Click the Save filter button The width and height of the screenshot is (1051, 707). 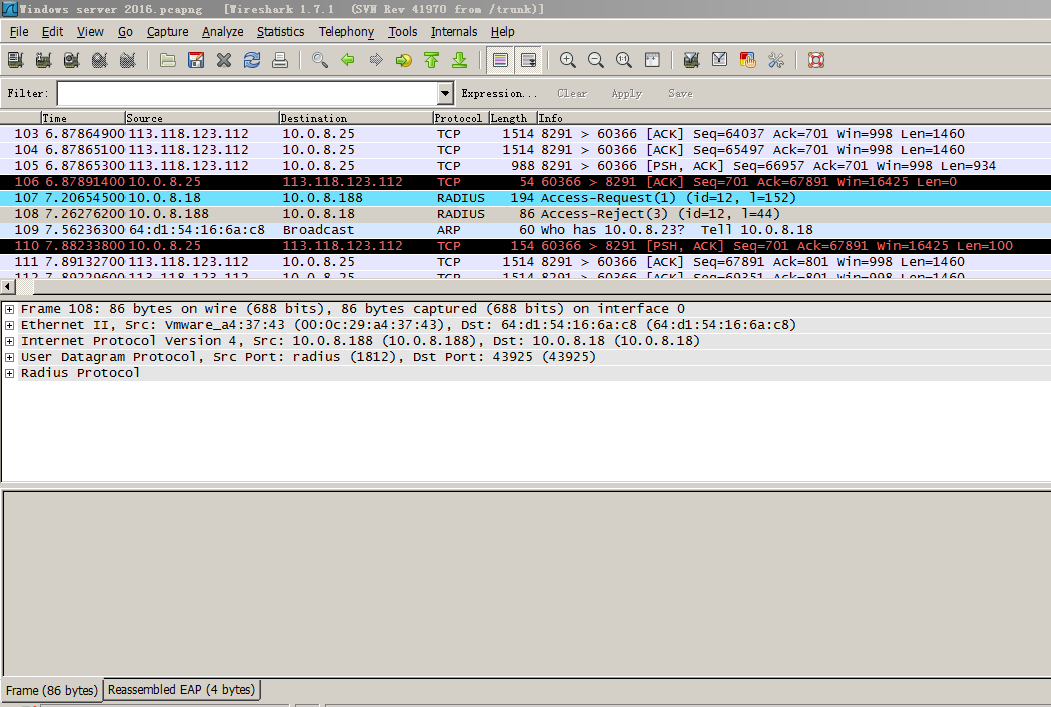(x=680, y=93)
